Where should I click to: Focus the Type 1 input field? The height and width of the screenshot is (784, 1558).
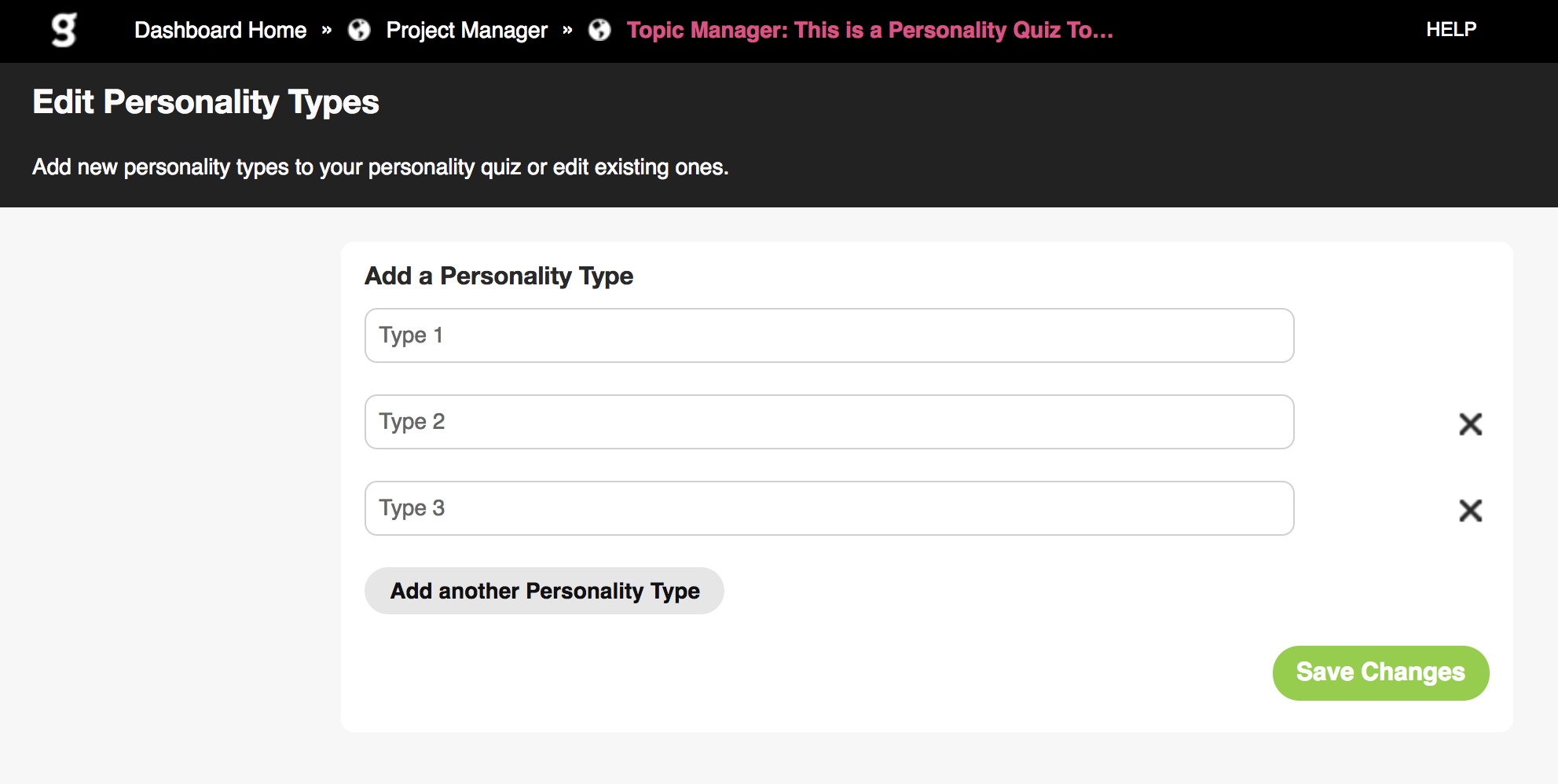point(829,335)
